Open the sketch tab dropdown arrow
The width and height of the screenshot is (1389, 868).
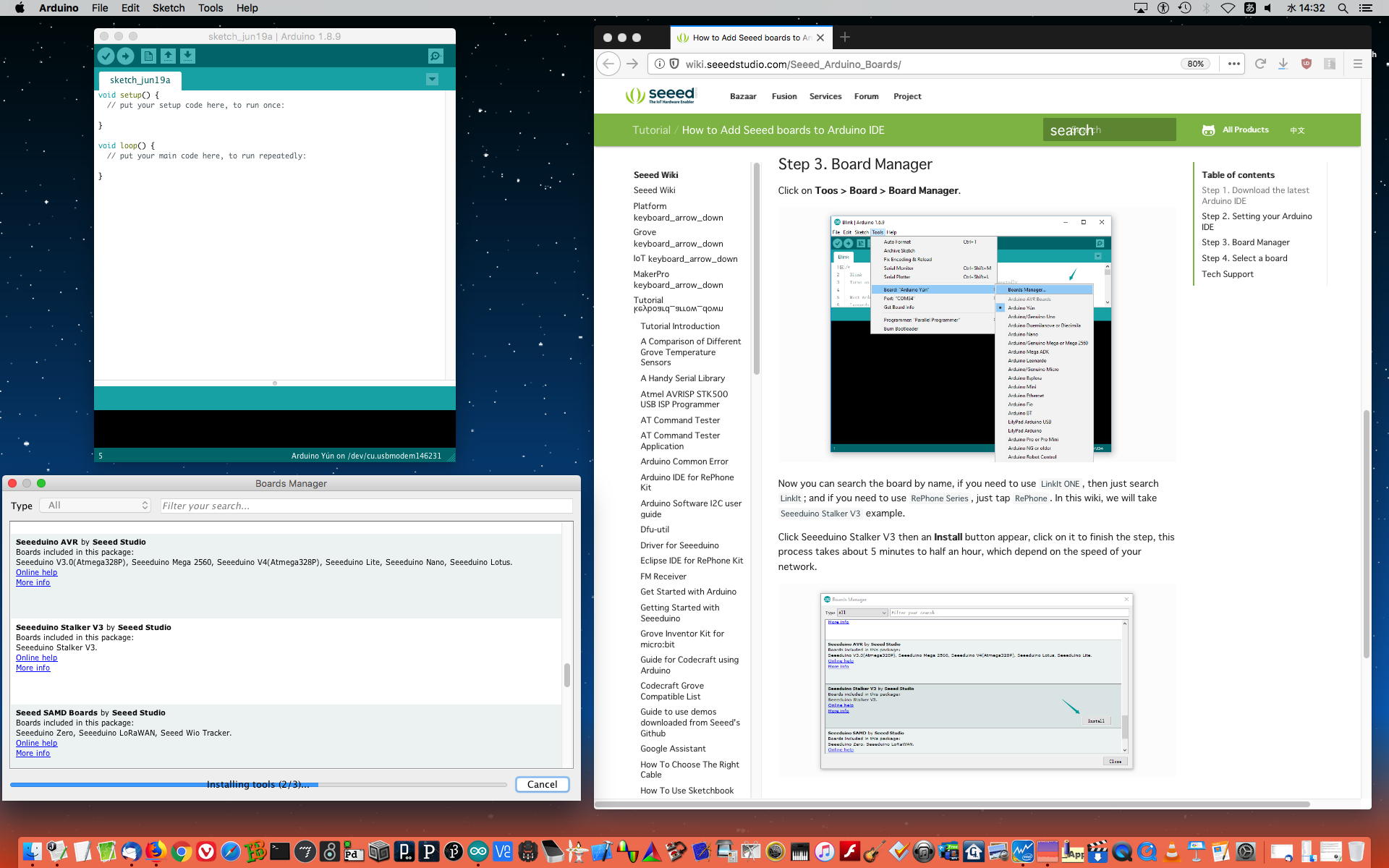(x=432, y=80)
